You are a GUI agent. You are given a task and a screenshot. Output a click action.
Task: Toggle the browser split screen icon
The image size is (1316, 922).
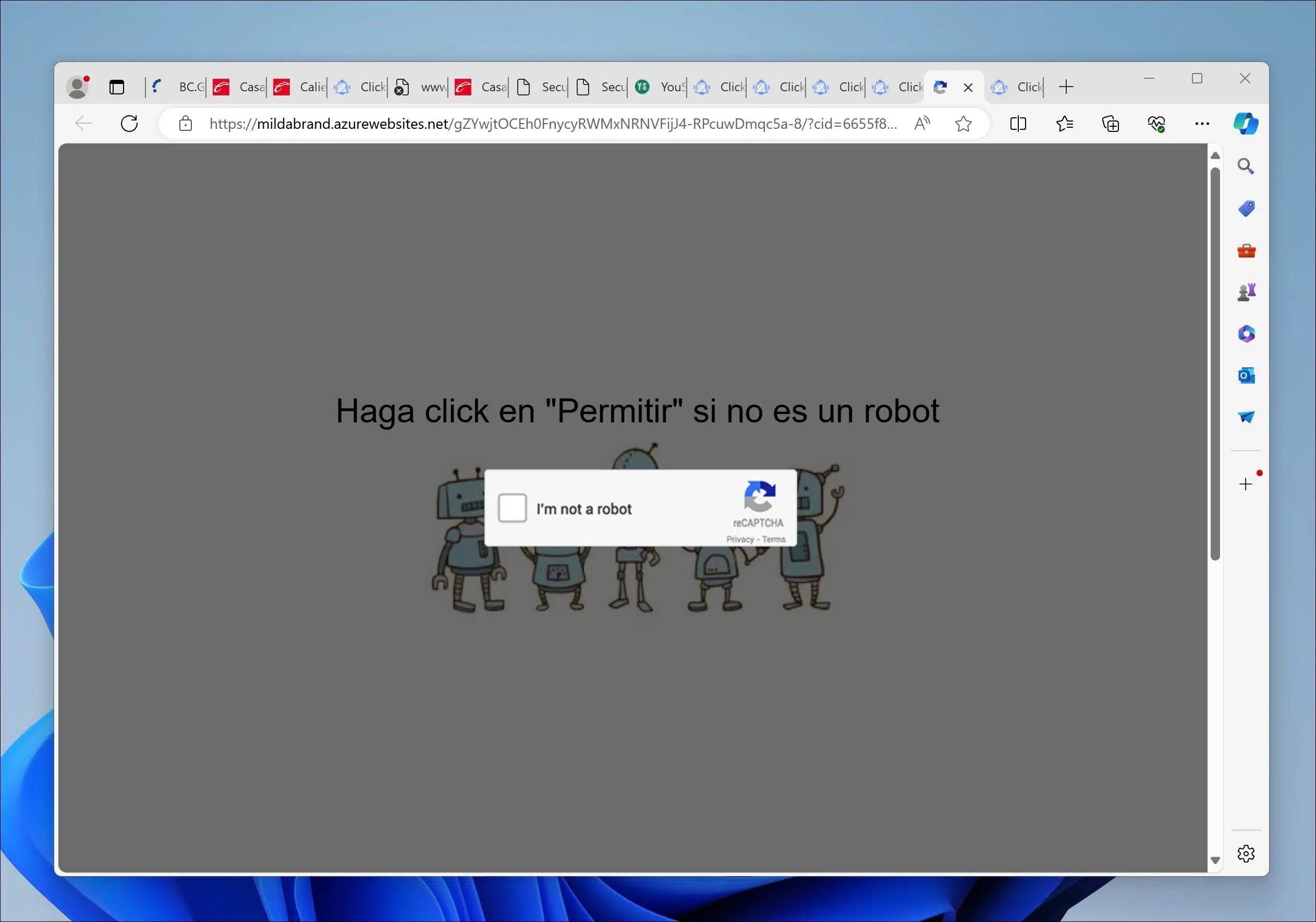point(1018,123)
